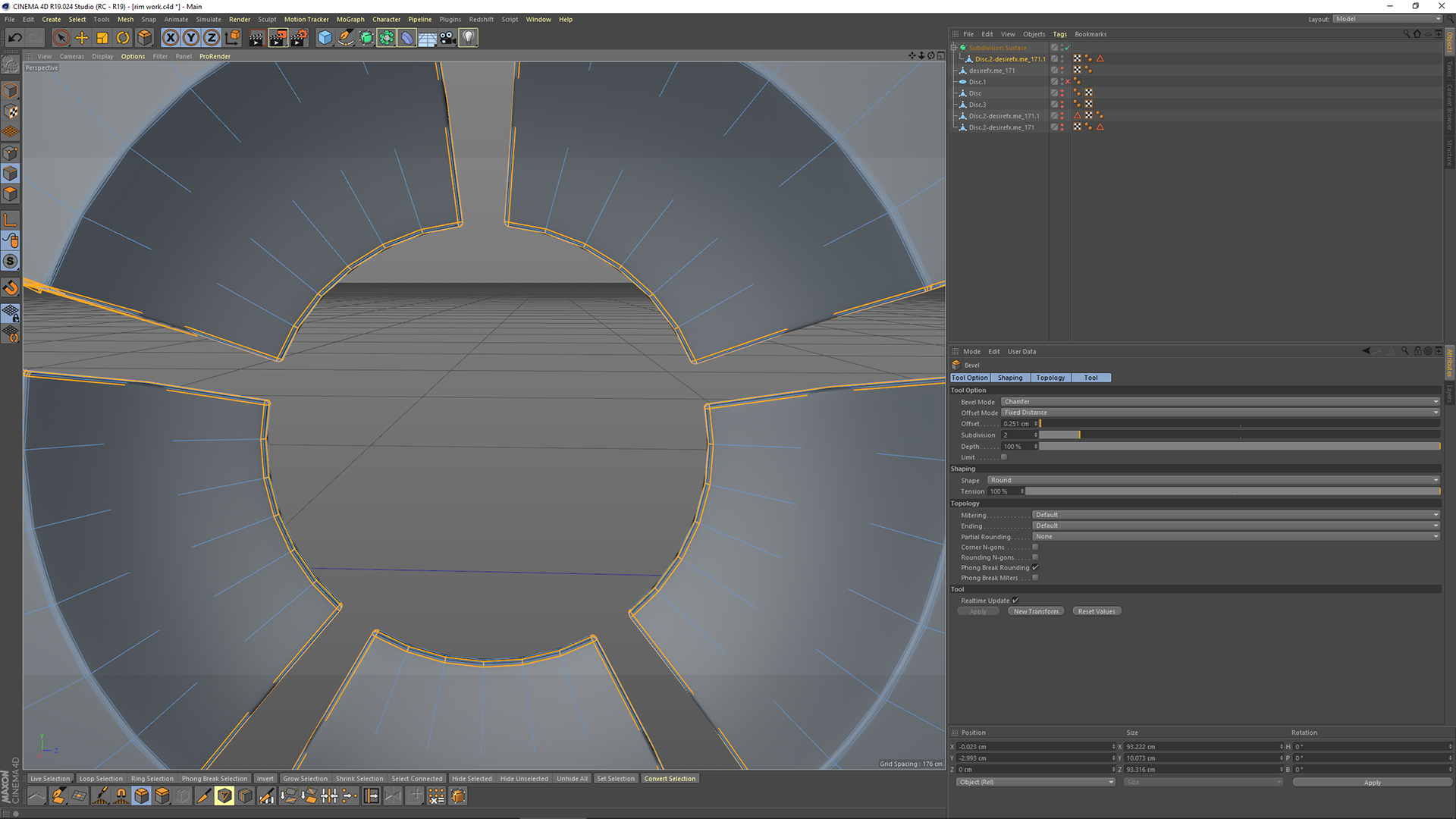Open the Offset Mode dropdown
Screen dimensions: 1456x819
1220,413
